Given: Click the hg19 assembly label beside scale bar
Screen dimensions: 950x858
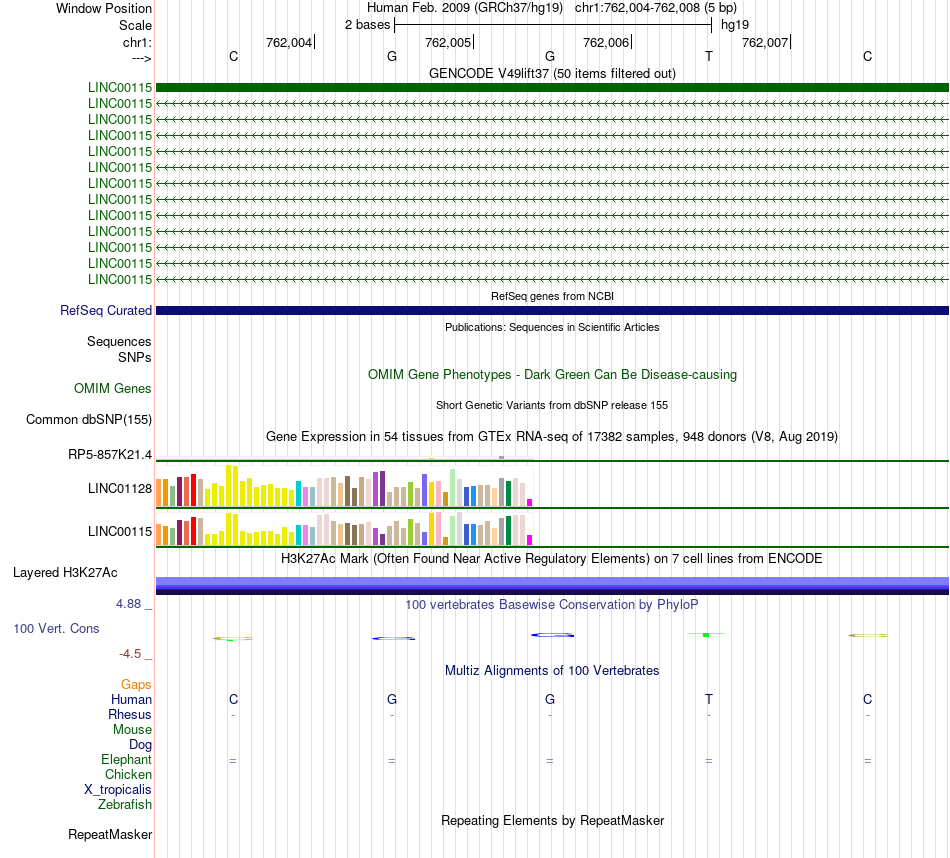Looking at the screenshot, I should coord(734,25).
